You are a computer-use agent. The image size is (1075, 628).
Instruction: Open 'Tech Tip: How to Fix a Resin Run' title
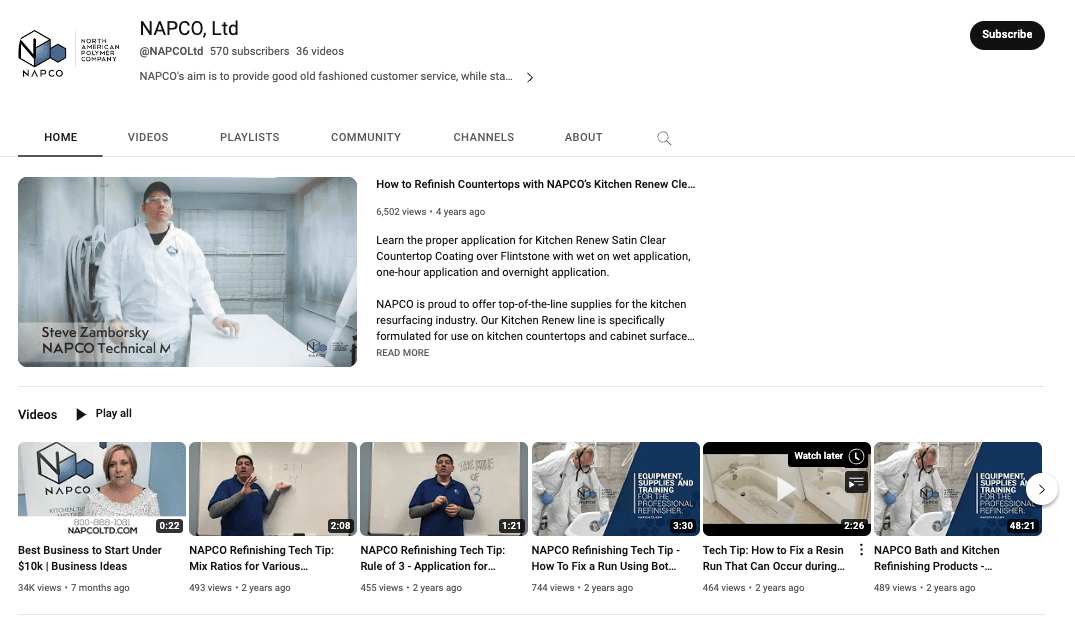(774, 558)
